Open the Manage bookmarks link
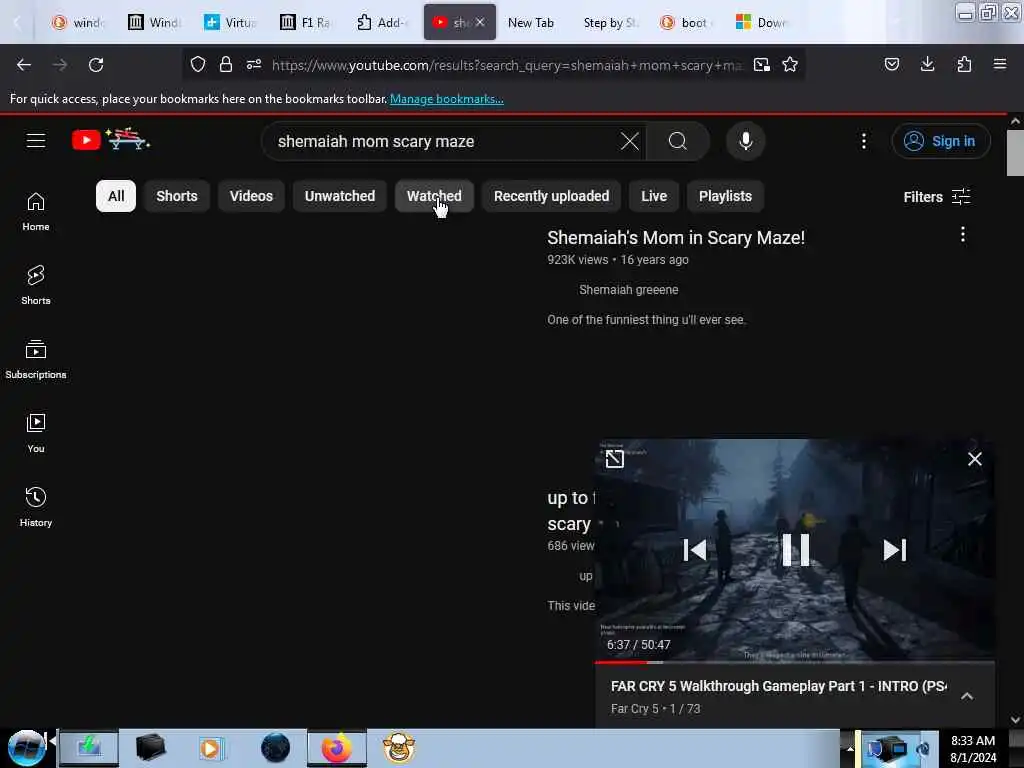1024x768 pixels. pyautogui.click(x=447, y=99)
